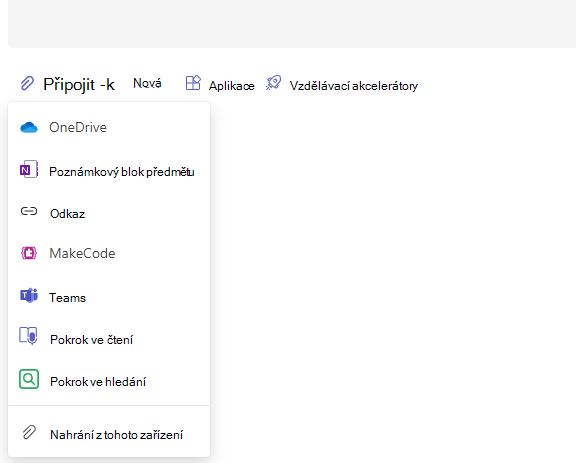Click the MakeCode icon

pos(29,253)
